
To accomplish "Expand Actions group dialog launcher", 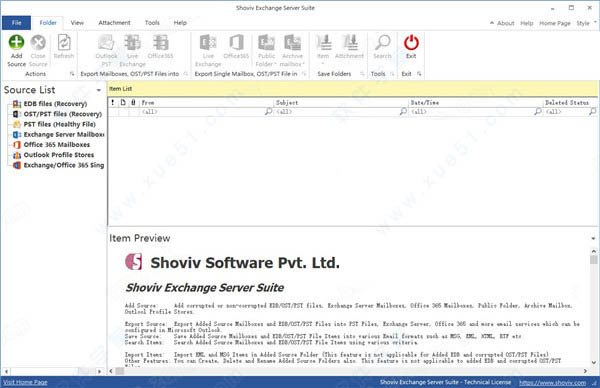I will pyautogui.click(x=72, y=74).
